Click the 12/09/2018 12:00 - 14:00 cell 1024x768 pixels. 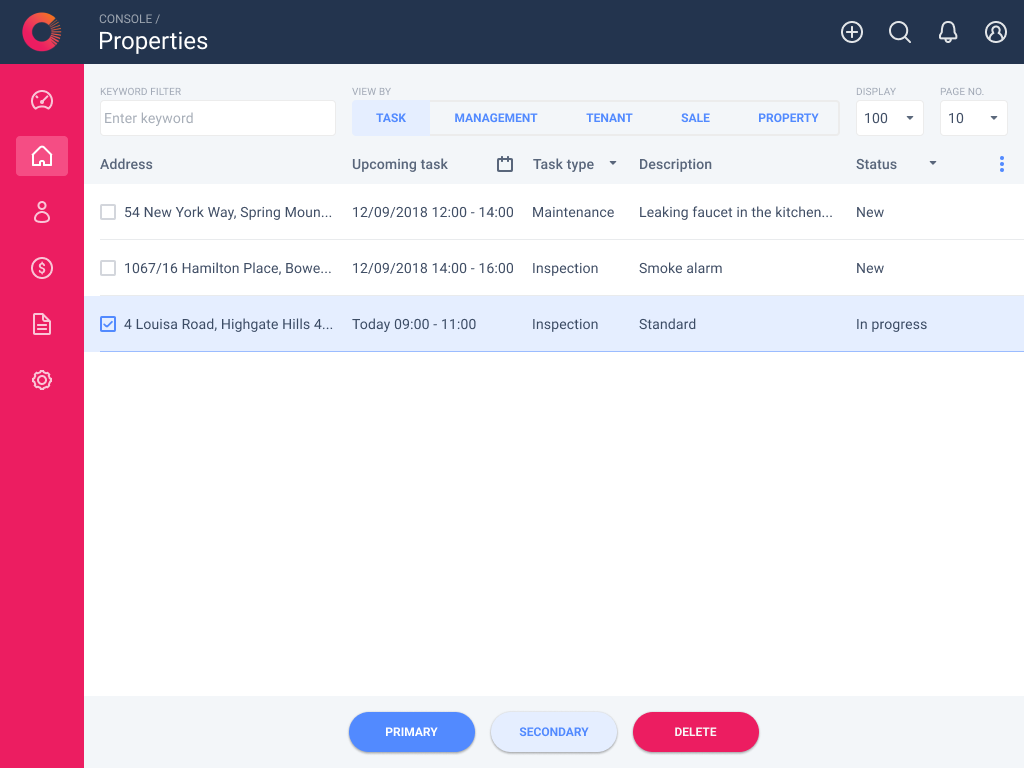point(432,212)
